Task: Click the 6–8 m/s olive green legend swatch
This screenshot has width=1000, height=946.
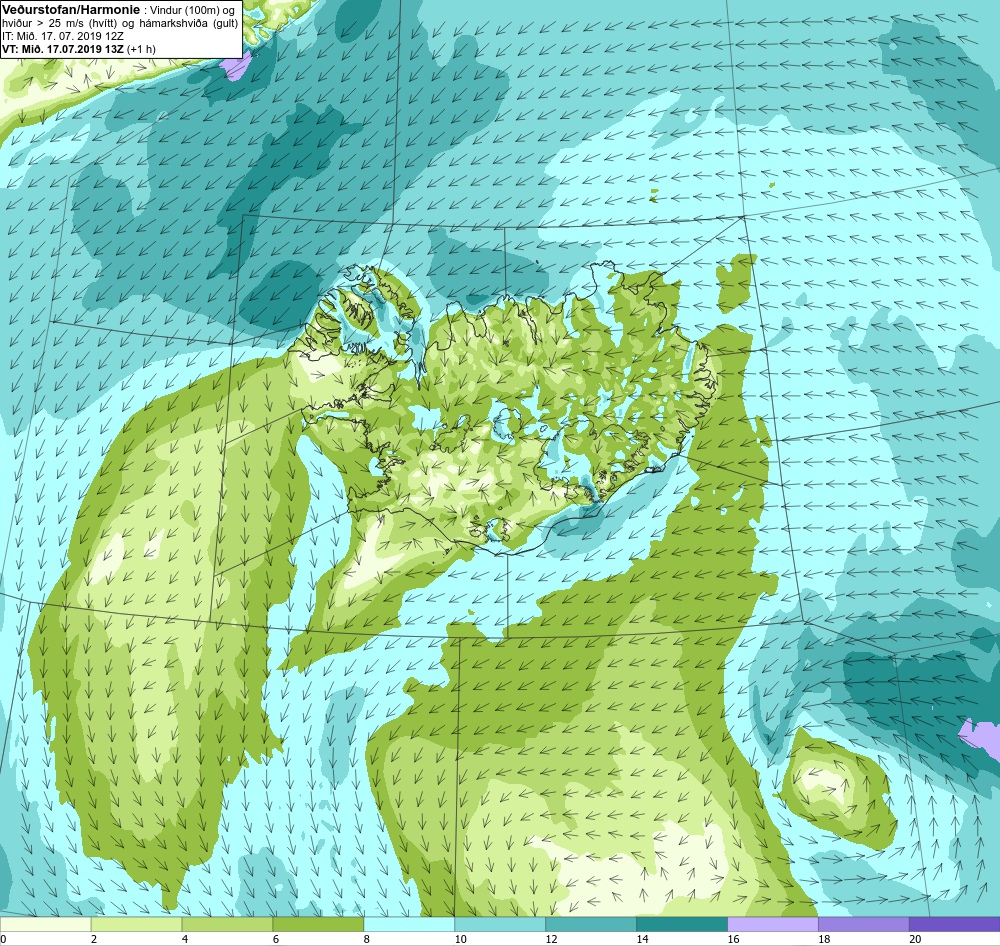Action: pyautogui.click(x=318, y=924)
